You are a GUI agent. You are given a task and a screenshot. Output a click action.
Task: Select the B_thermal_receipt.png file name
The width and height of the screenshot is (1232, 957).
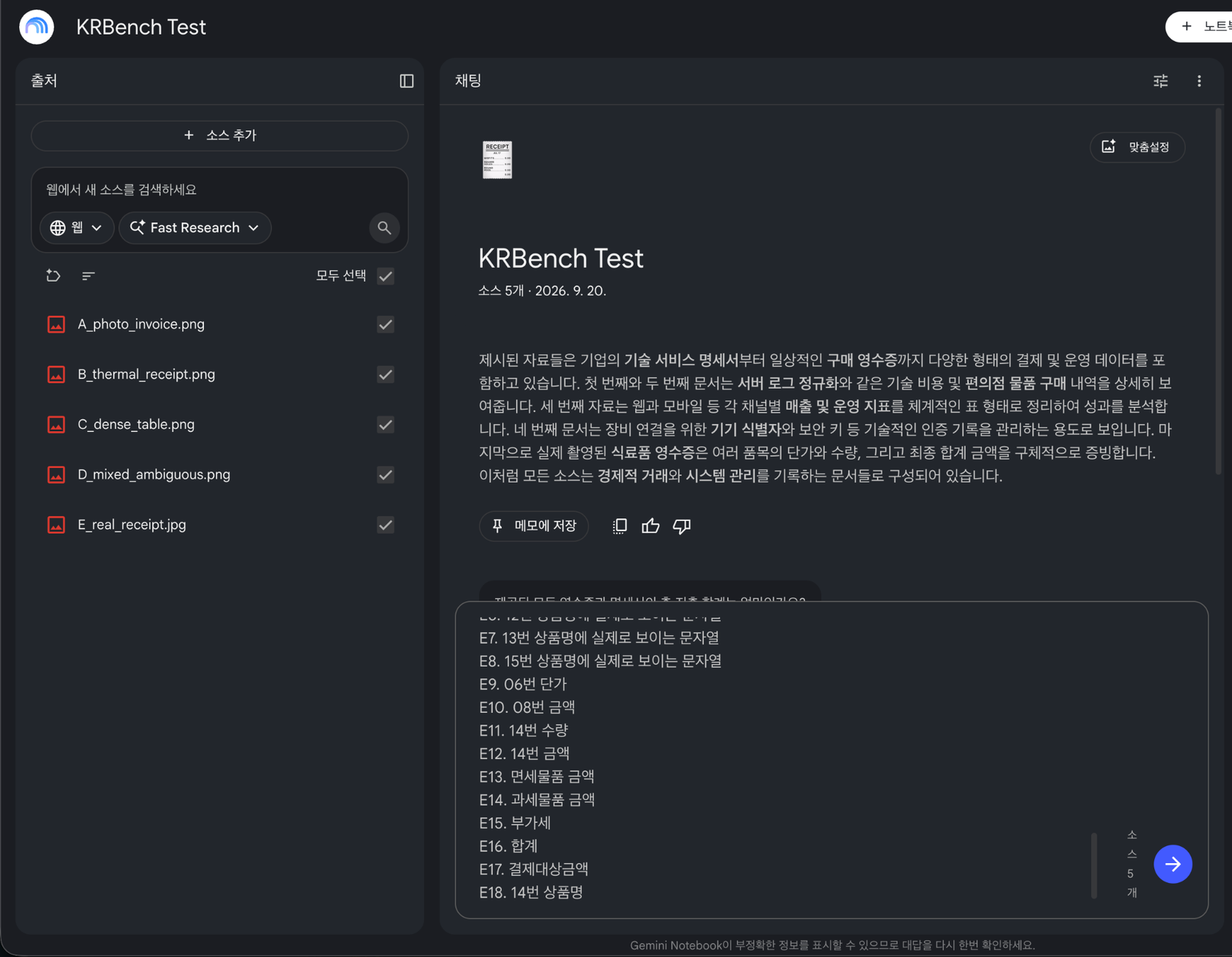[146, 374]
